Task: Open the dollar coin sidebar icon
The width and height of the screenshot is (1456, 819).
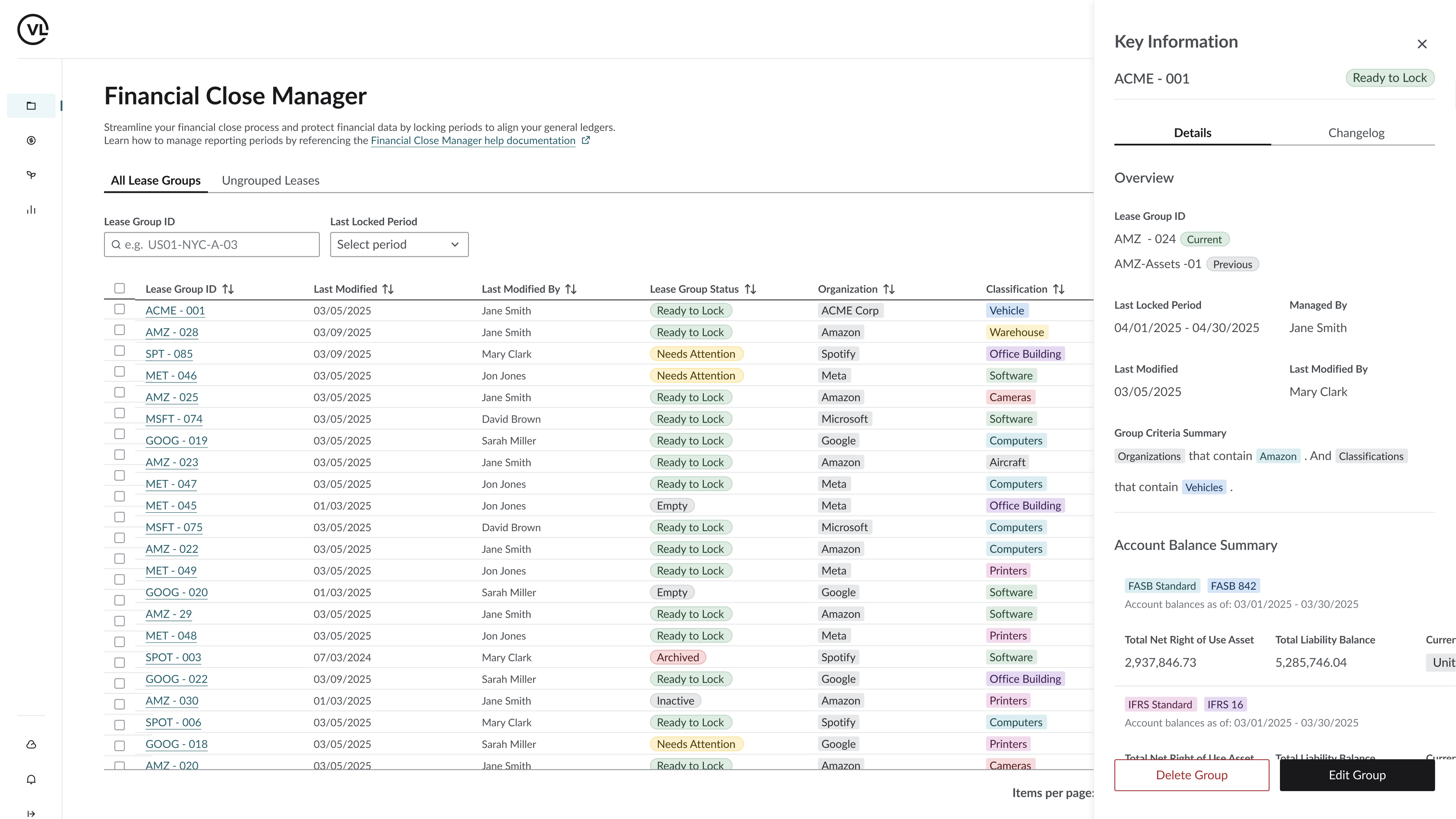Action: 31,140
